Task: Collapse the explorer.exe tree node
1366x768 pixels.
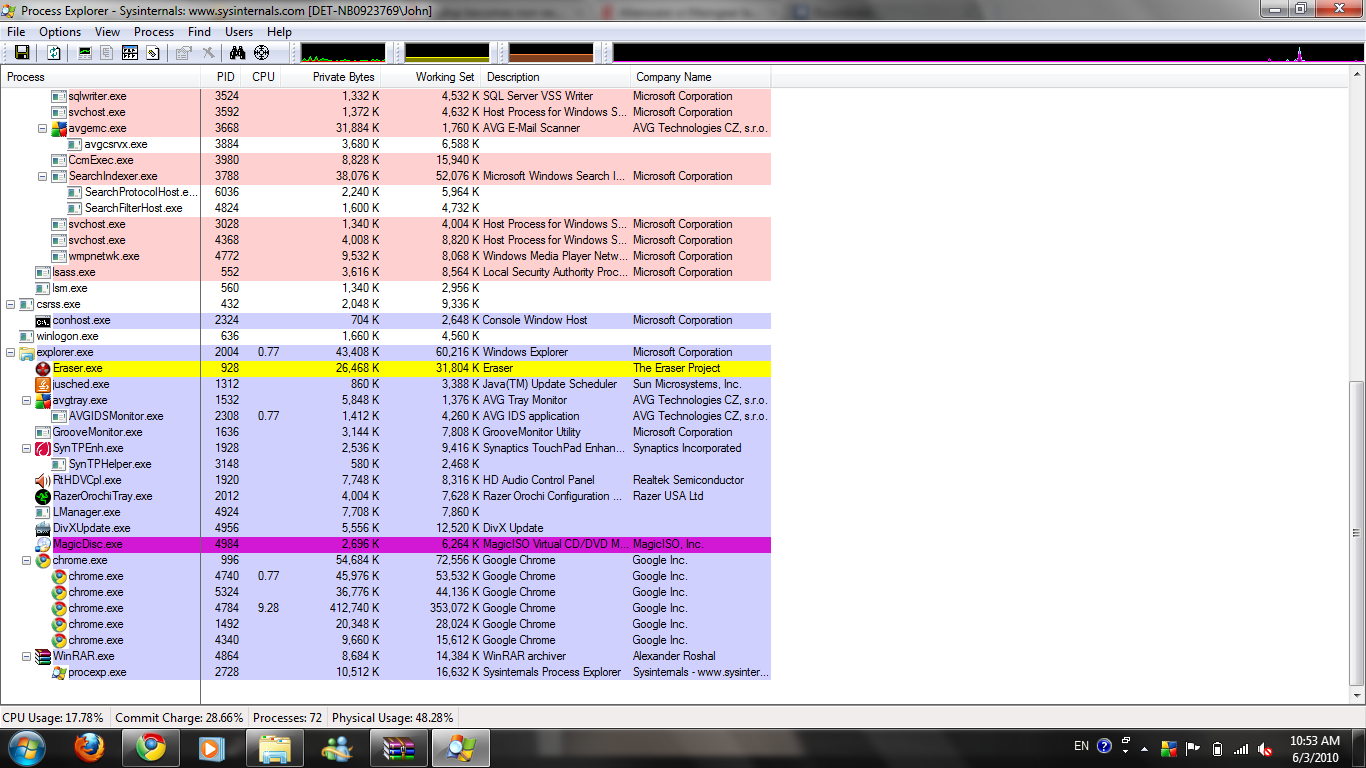Action: 11,352
